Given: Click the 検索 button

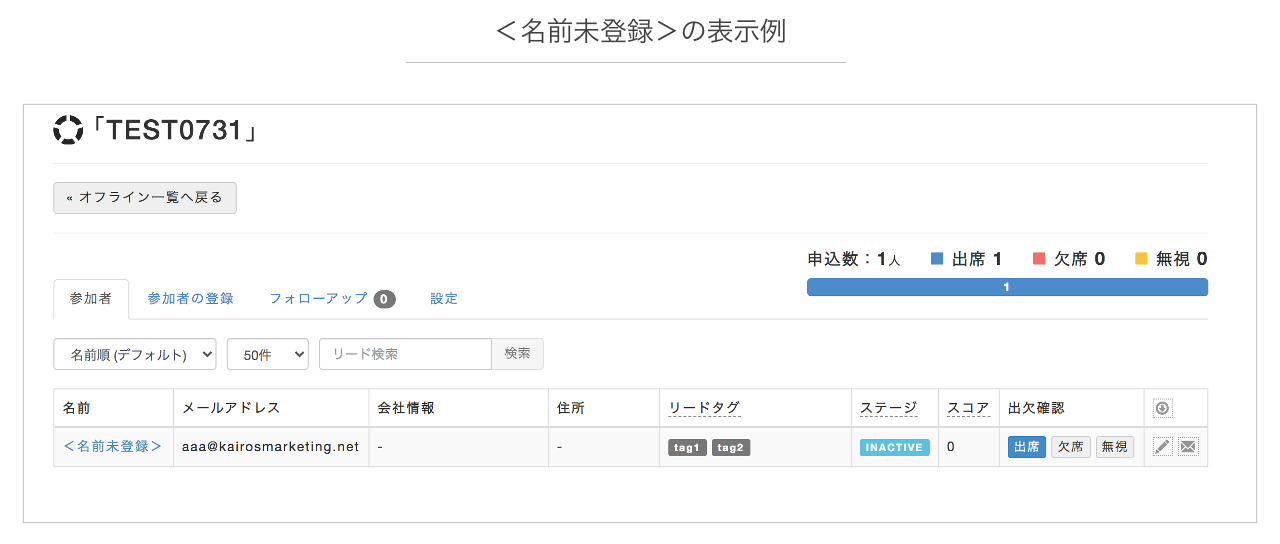Looking at the screenshot, I should tap(518, 354).
